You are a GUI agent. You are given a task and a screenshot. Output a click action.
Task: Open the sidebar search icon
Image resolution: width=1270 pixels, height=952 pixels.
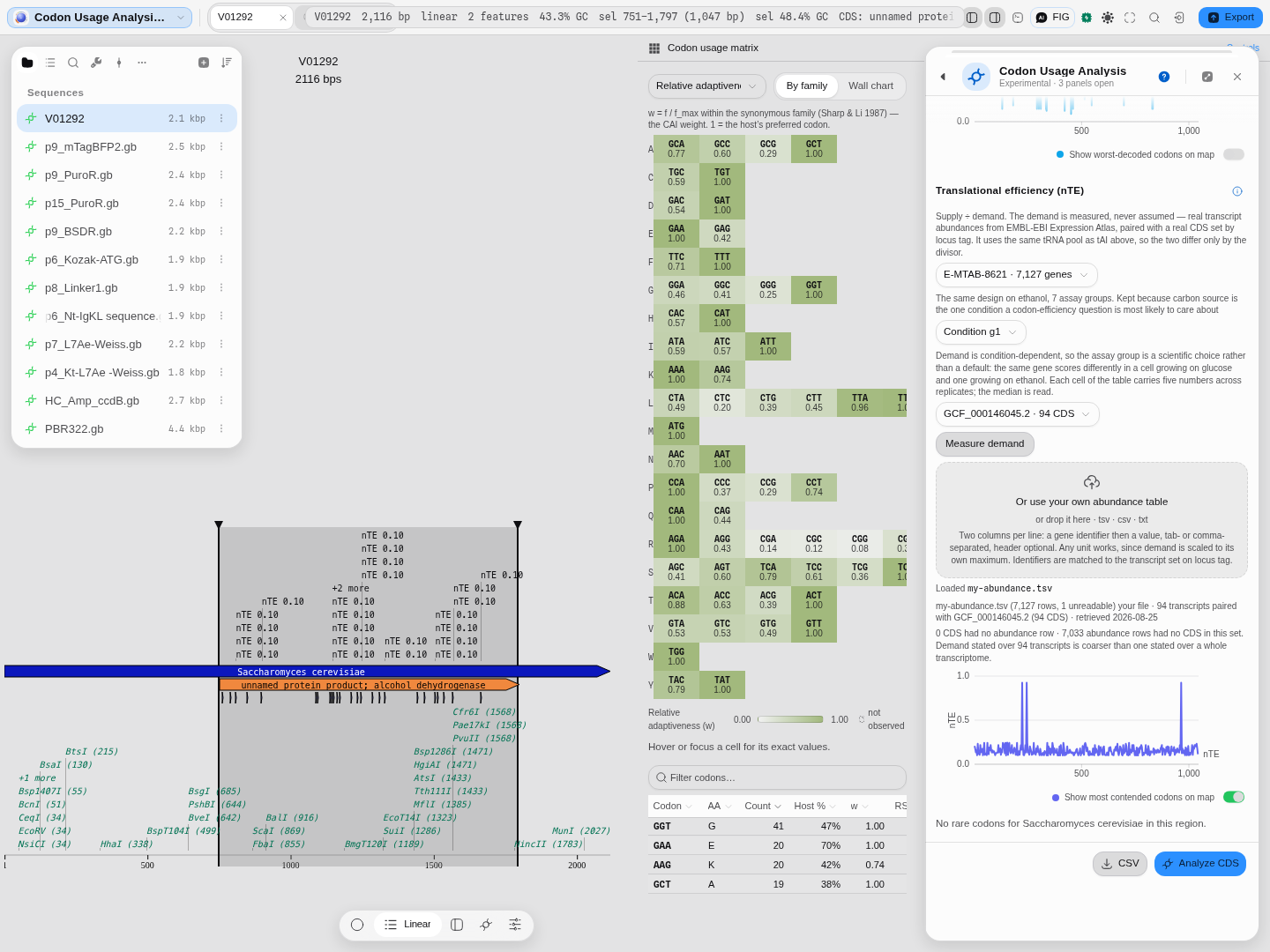(73, 63)
